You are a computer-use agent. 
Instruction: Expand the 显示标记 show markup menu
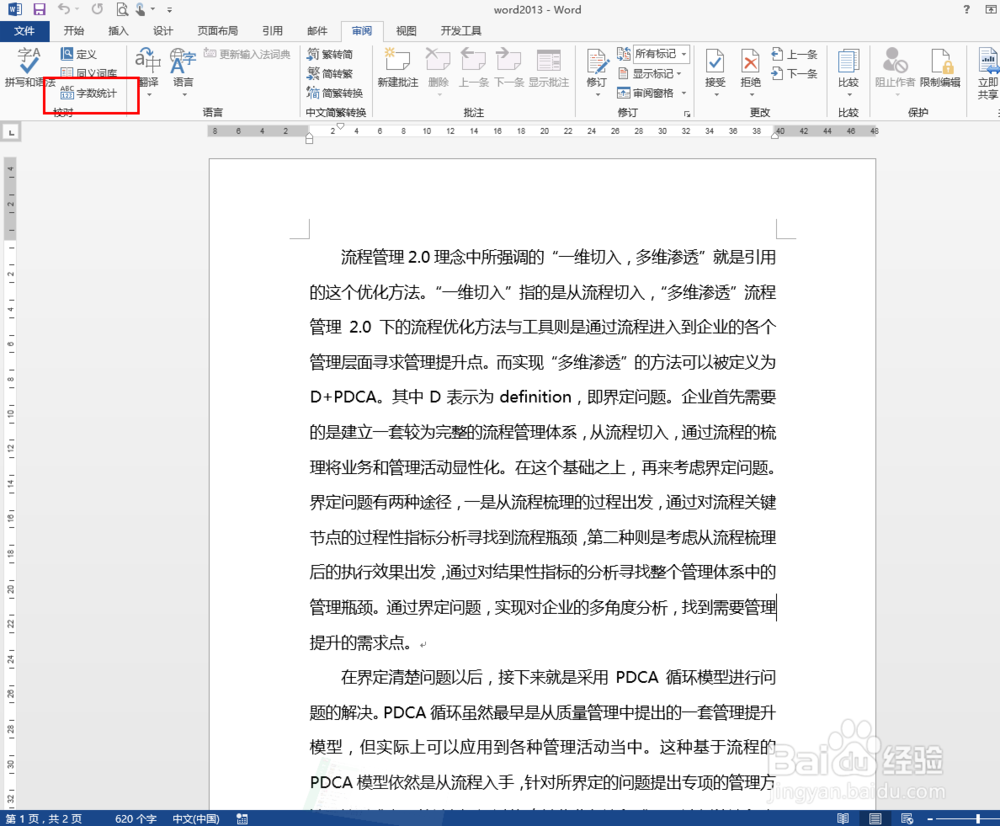pos(652,72)
